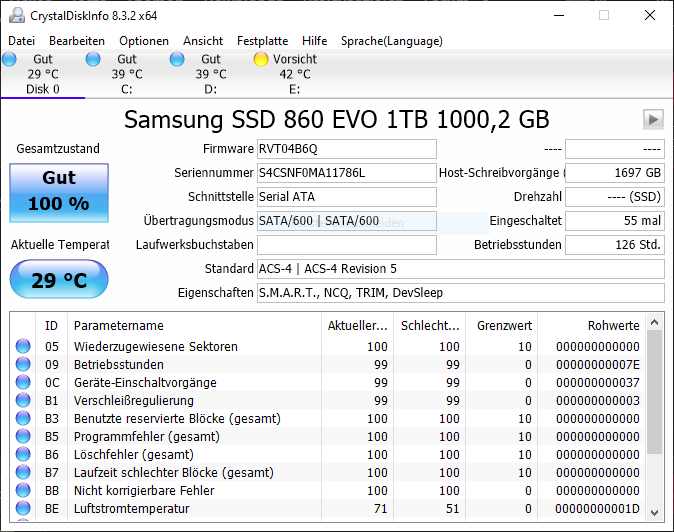Switch to the D: drive tab label
The width and height of the screenshot is (674, 532).
[211, 89]
